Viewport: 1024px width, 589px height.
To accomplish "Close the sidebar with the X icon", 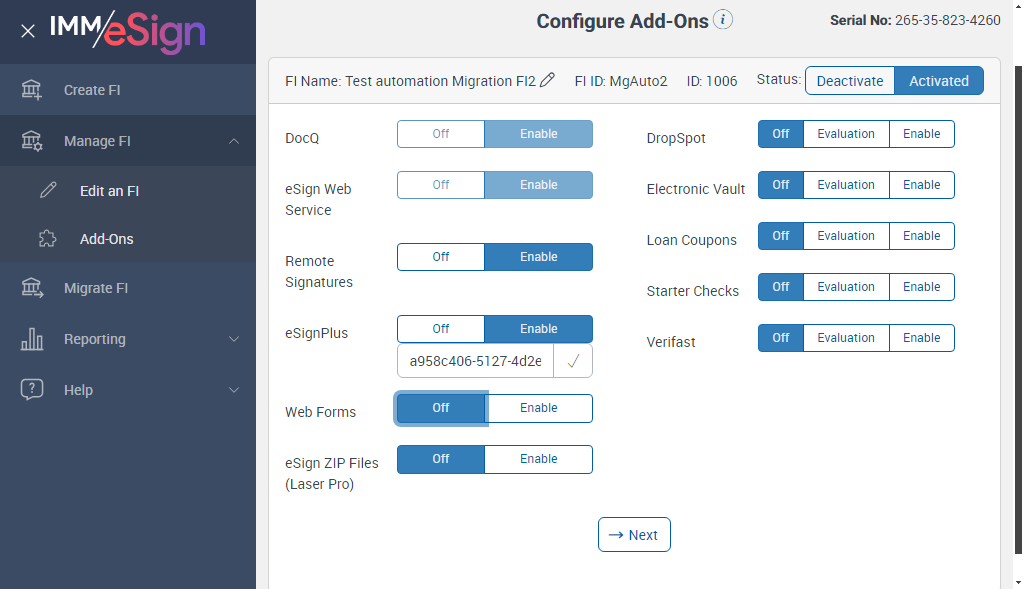I will [28, 31].
